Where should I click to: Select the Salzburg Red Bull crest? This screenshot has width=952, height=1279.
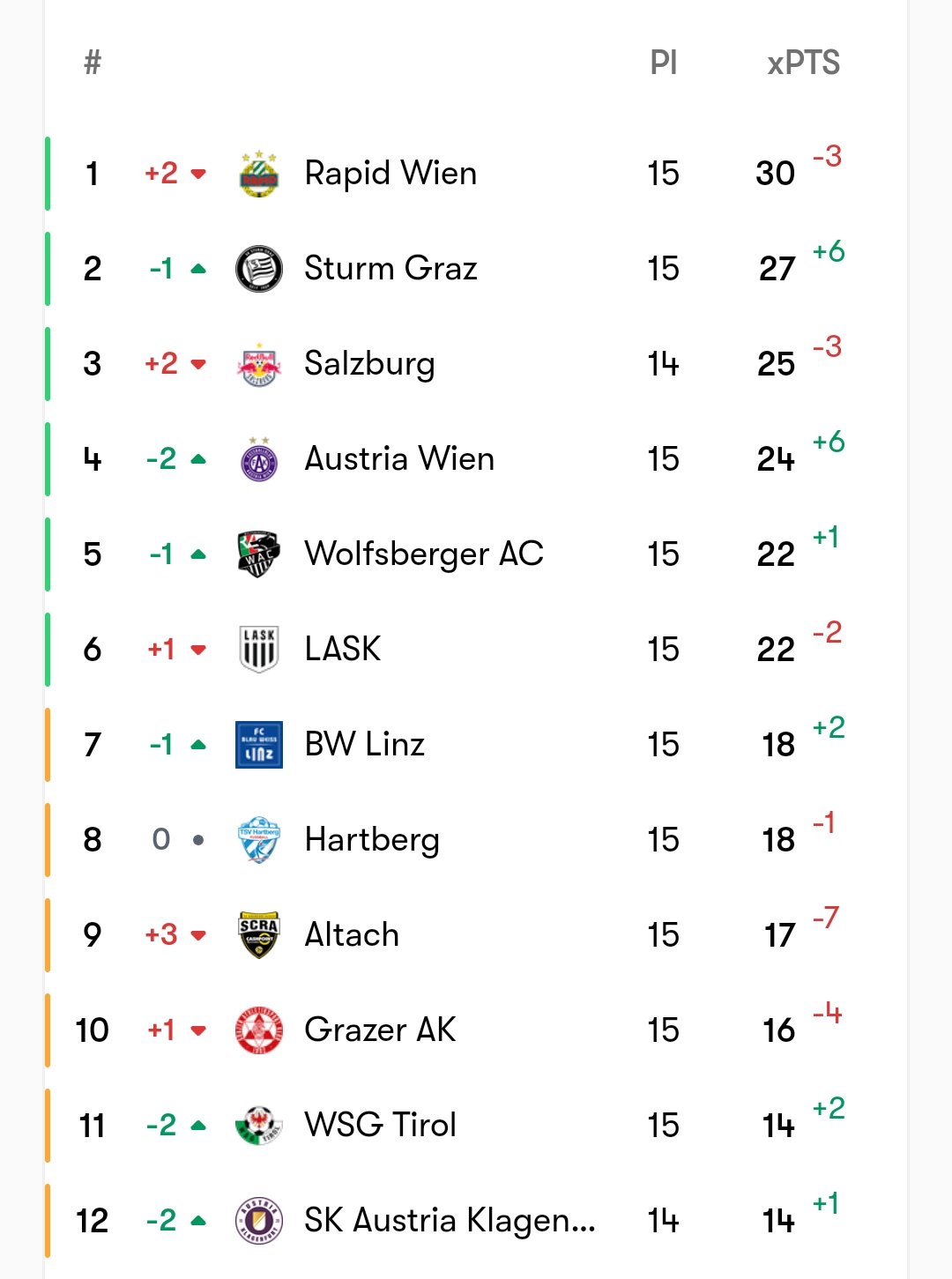(259, 364)
